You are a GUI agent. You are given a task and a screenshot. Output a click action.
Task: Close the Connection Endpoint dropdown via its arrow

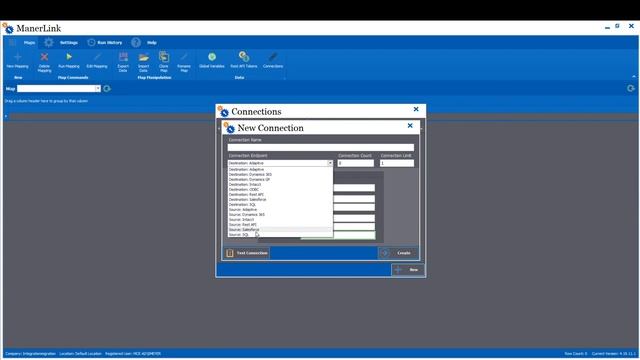click(330, 163)
